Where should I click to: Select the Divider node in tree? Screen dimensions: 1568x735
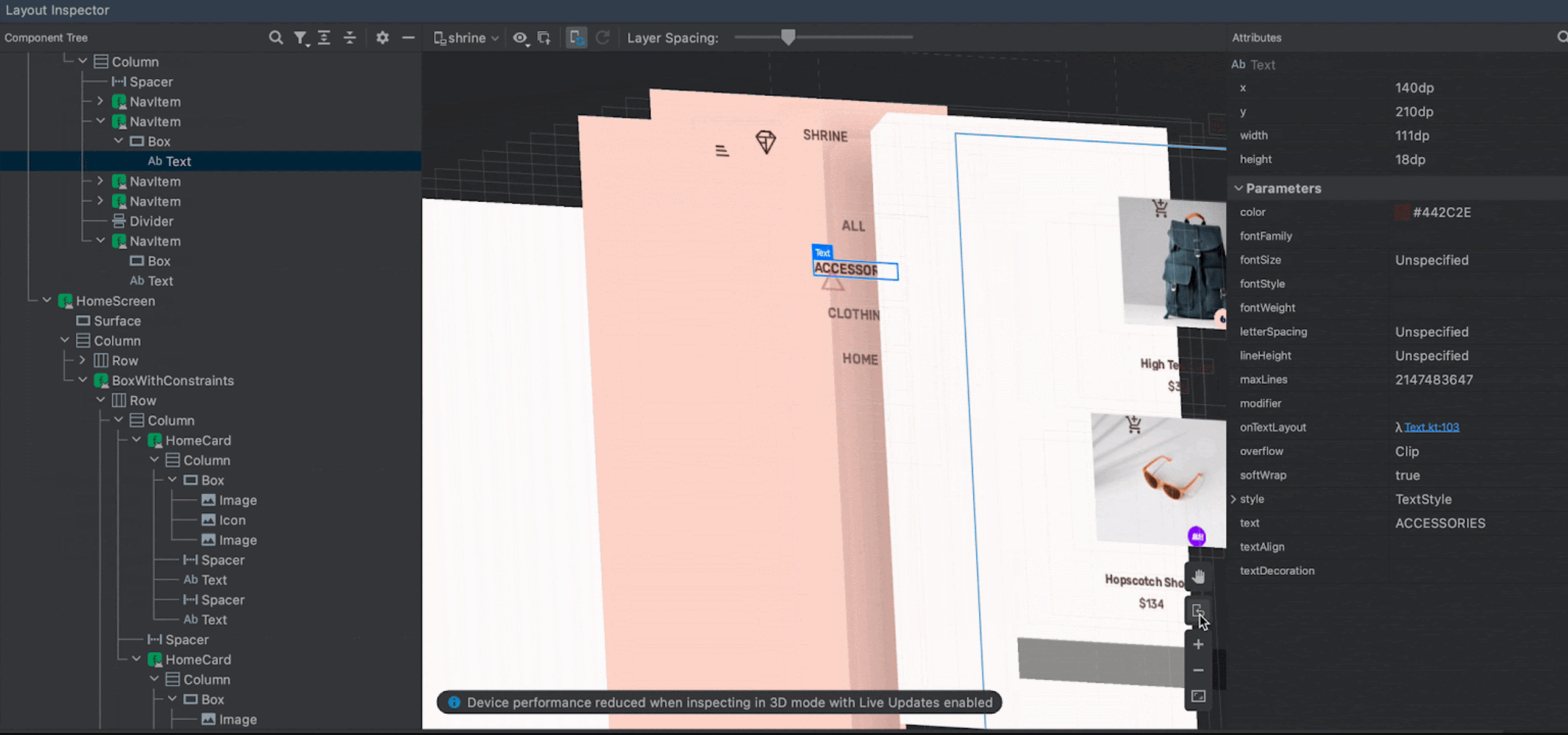click(151, 221)
